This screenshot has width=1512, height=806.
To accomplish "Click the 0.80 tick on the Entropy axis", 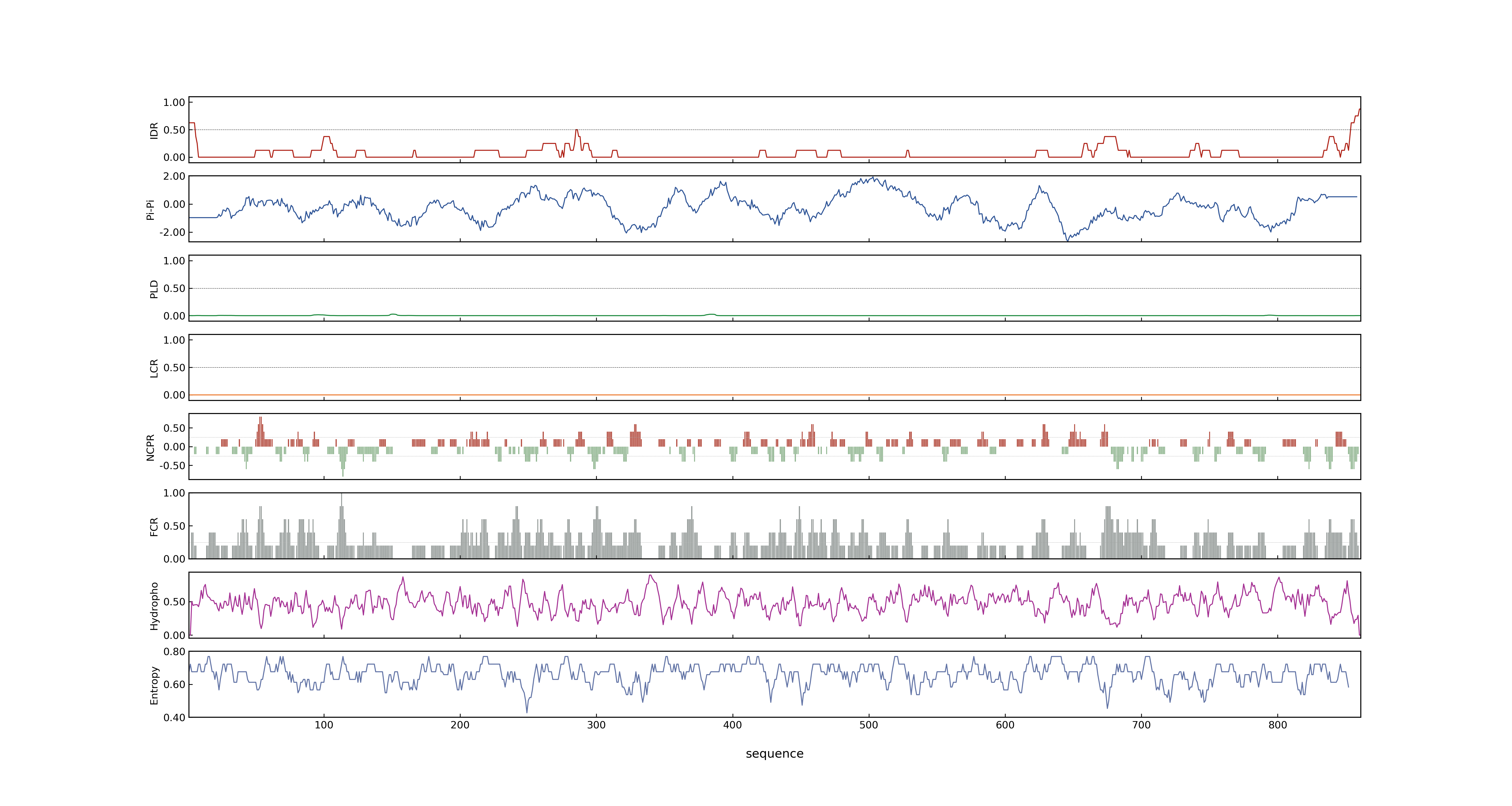I will click(x=174, y=652).
